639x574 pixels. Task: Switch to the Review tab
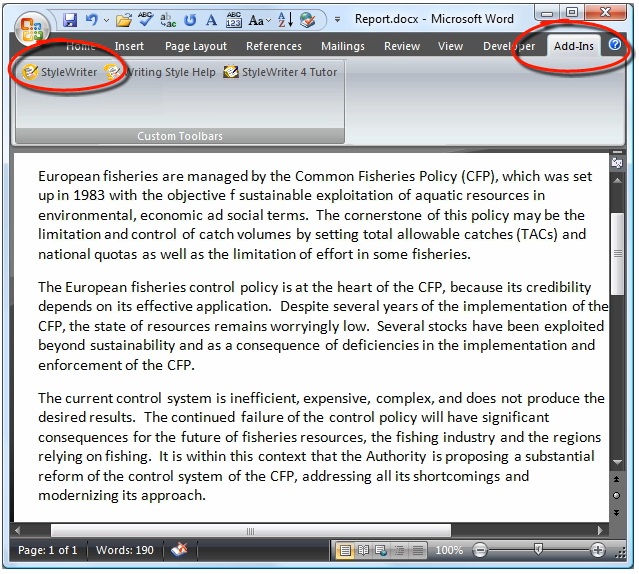point(402,46)
